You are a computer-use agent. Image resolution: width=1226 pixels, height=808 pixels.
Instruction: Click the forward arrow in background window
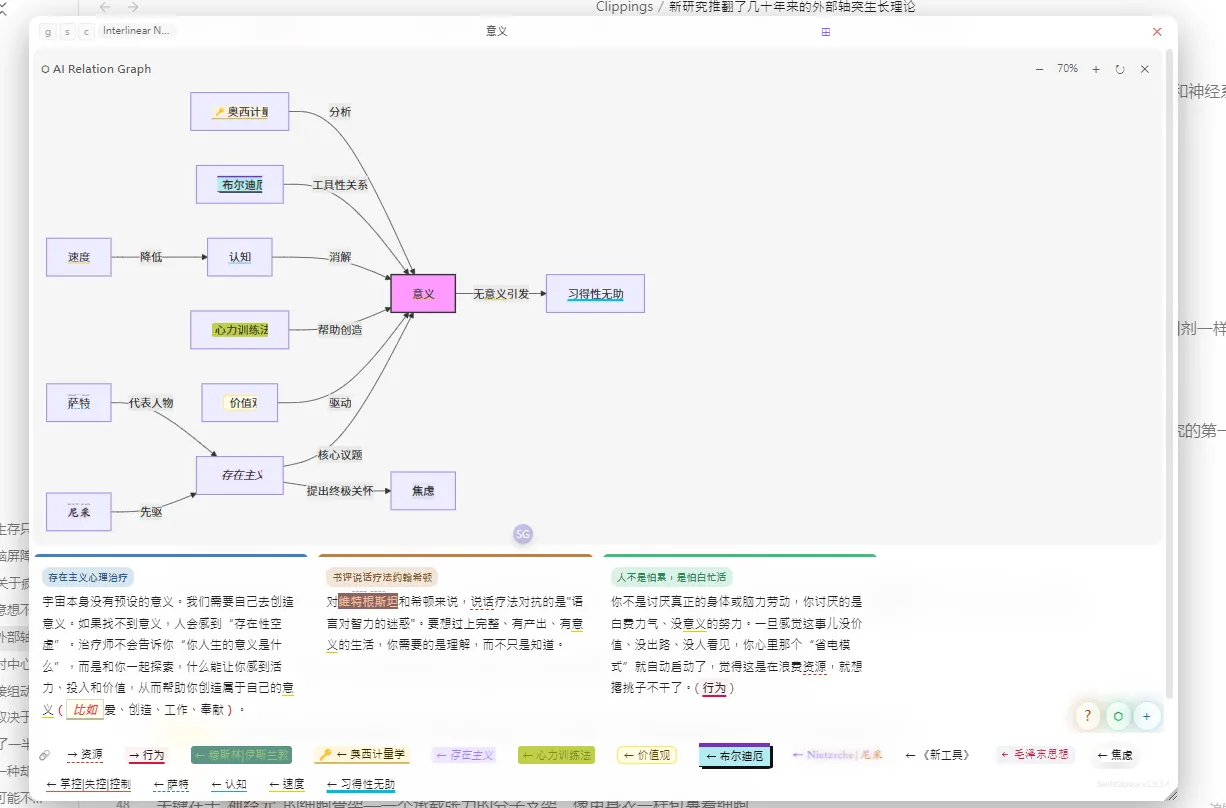tap(133, 7)
